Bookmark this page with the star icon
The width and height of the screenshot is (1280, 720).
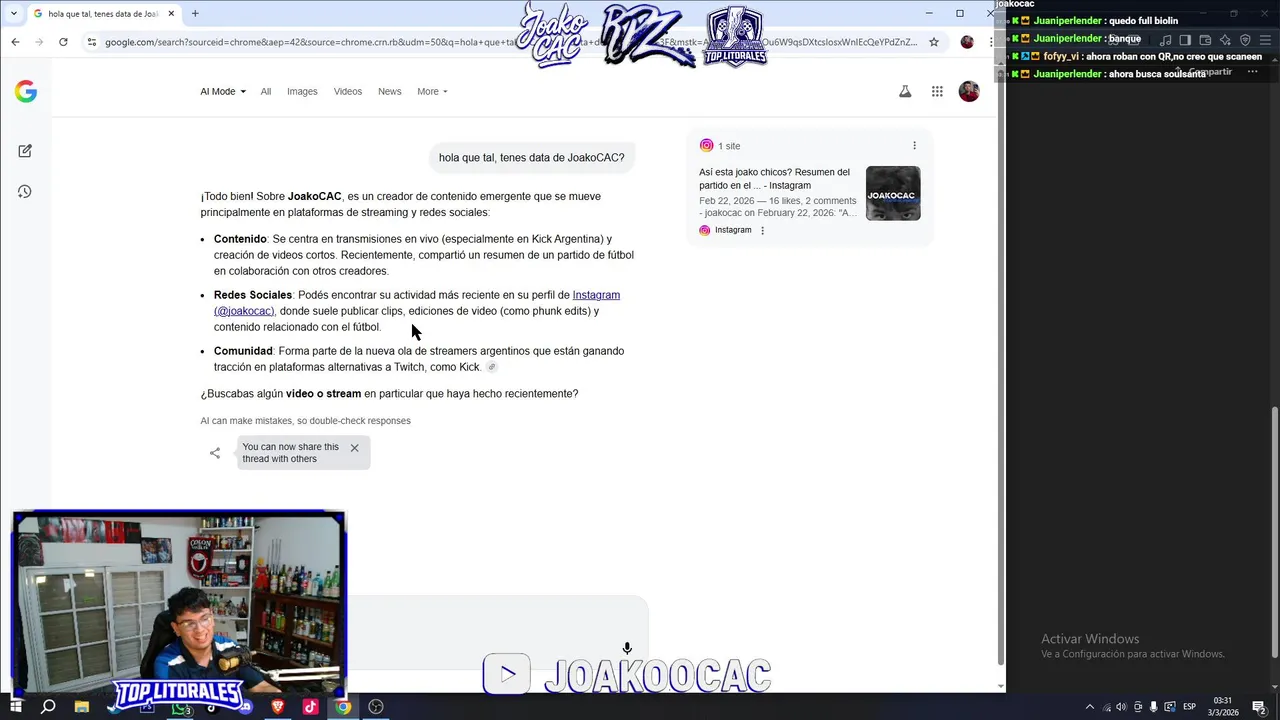934,42
